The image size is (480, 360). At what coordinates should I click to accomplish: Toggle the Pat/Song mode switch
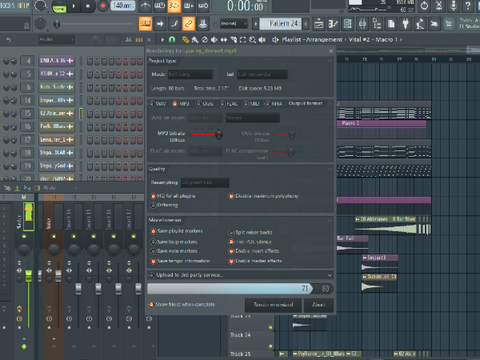click(x=59, y=7)
